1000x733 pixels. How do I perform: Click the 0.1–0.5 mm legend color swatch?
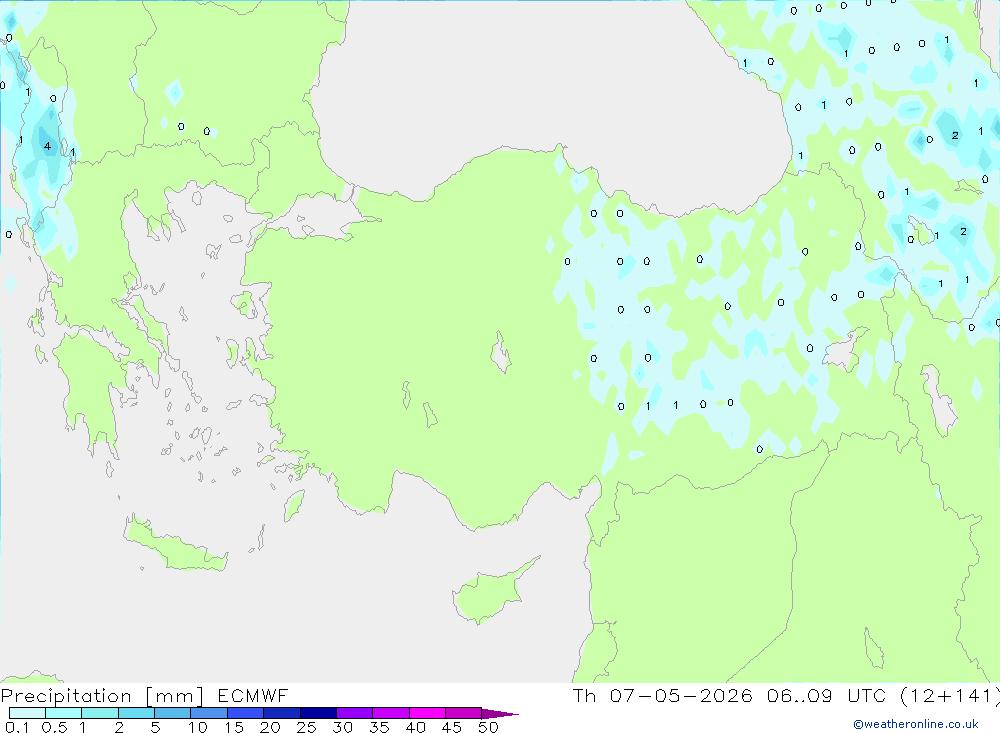point(27,713)
